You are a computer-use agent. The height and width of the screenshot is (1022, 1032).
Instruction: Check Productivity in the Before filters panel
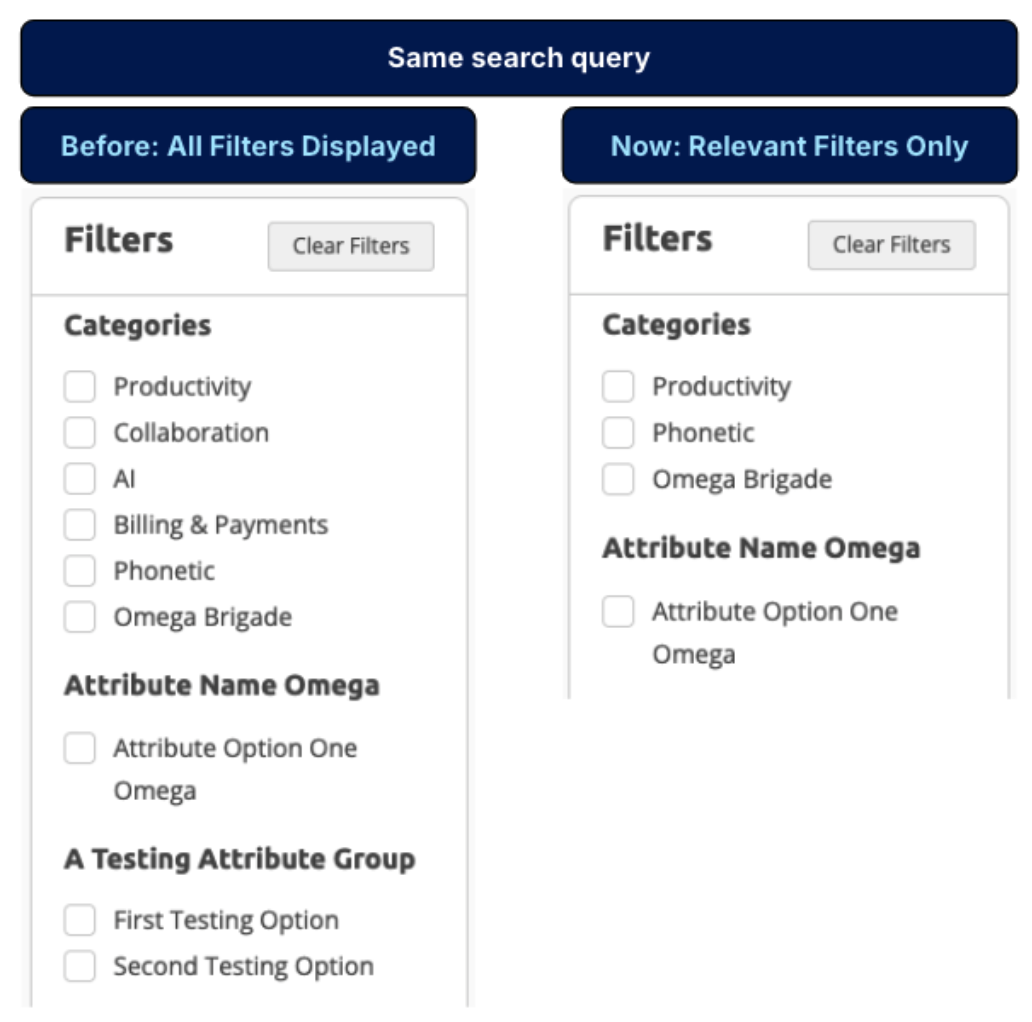coord(80,387)
